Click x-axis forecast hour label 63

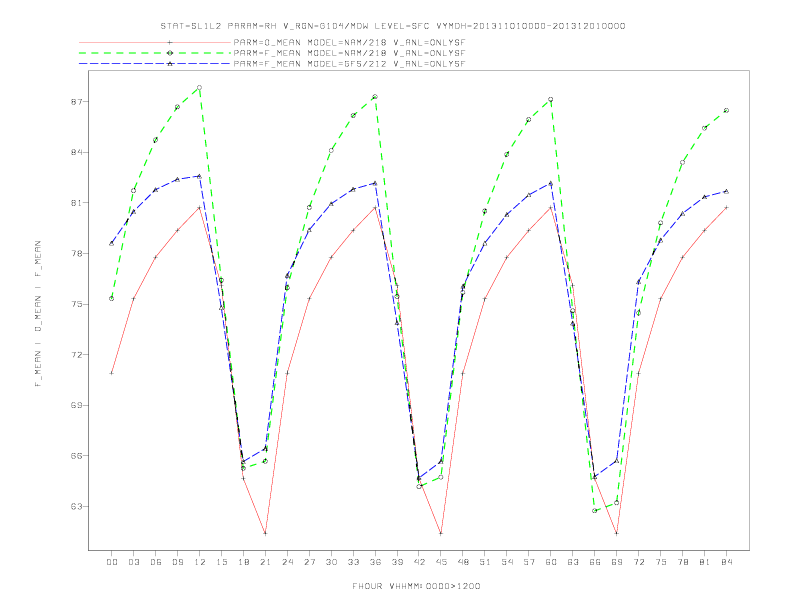(573, 562)
